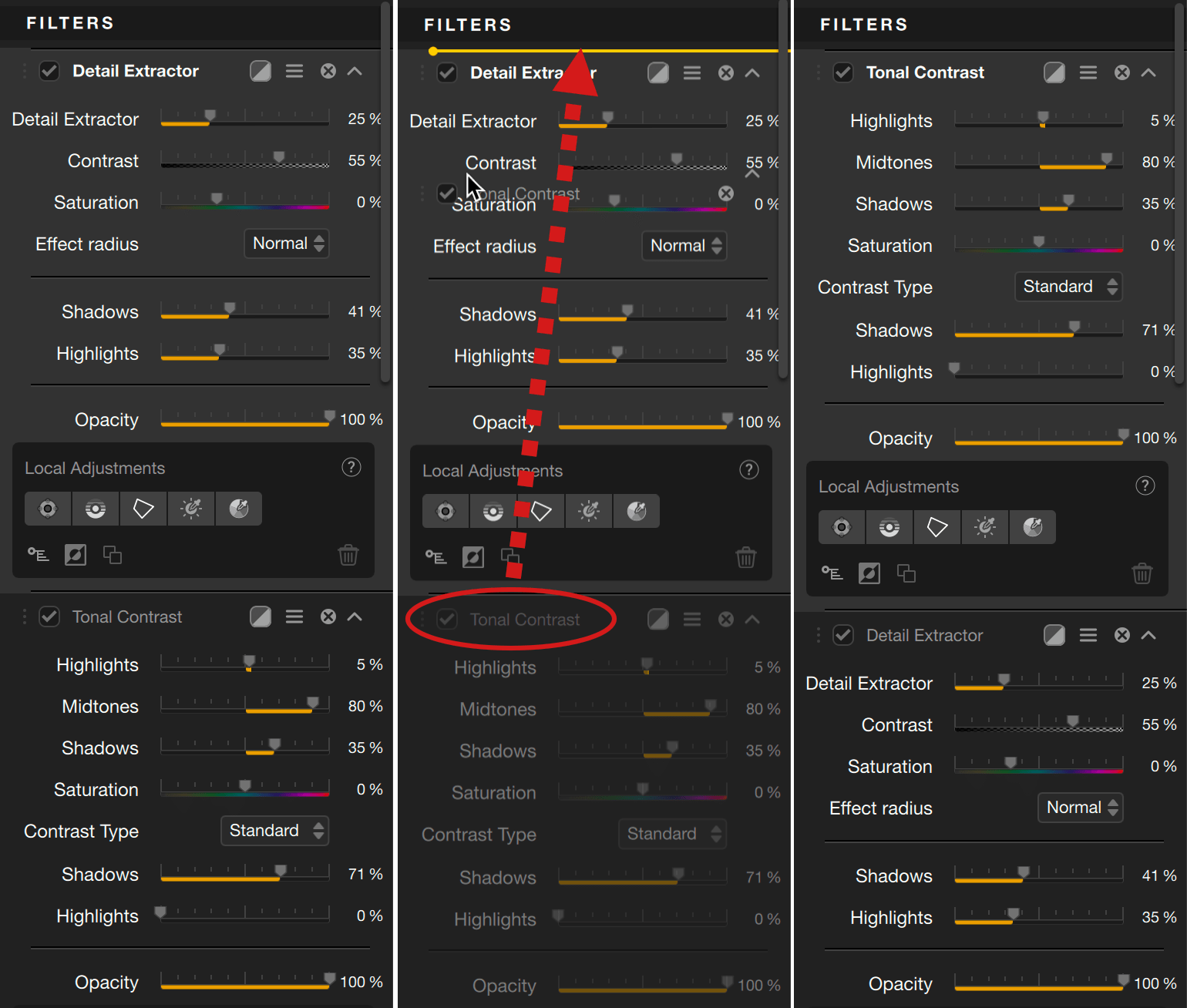The height and width of the screenshot is (1008, 1187).
Task: Open Effect radius Normal dropdown in left panel
Action: pyautogui.click(x=287, y=244)
